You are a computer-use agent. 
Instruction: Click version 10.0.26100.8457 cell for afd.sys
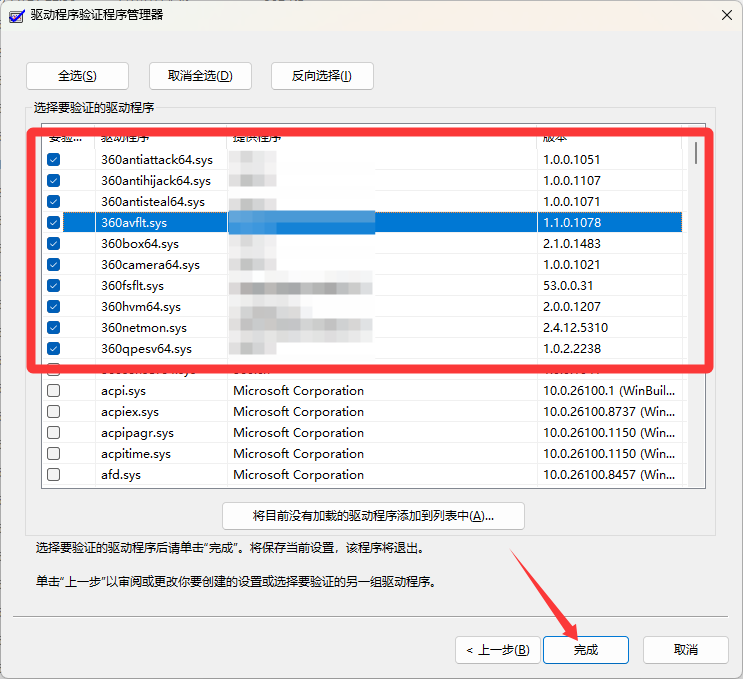point(609,474)
